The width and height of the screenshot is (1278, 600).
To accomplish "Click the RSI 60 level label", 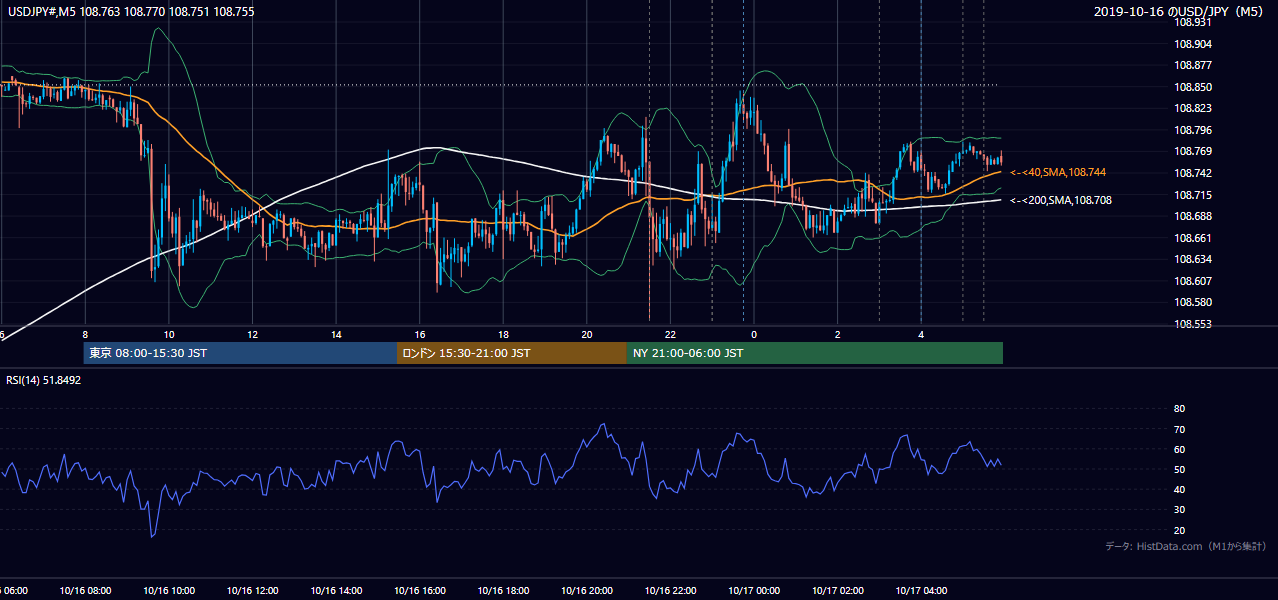I will coord(1179,449).
